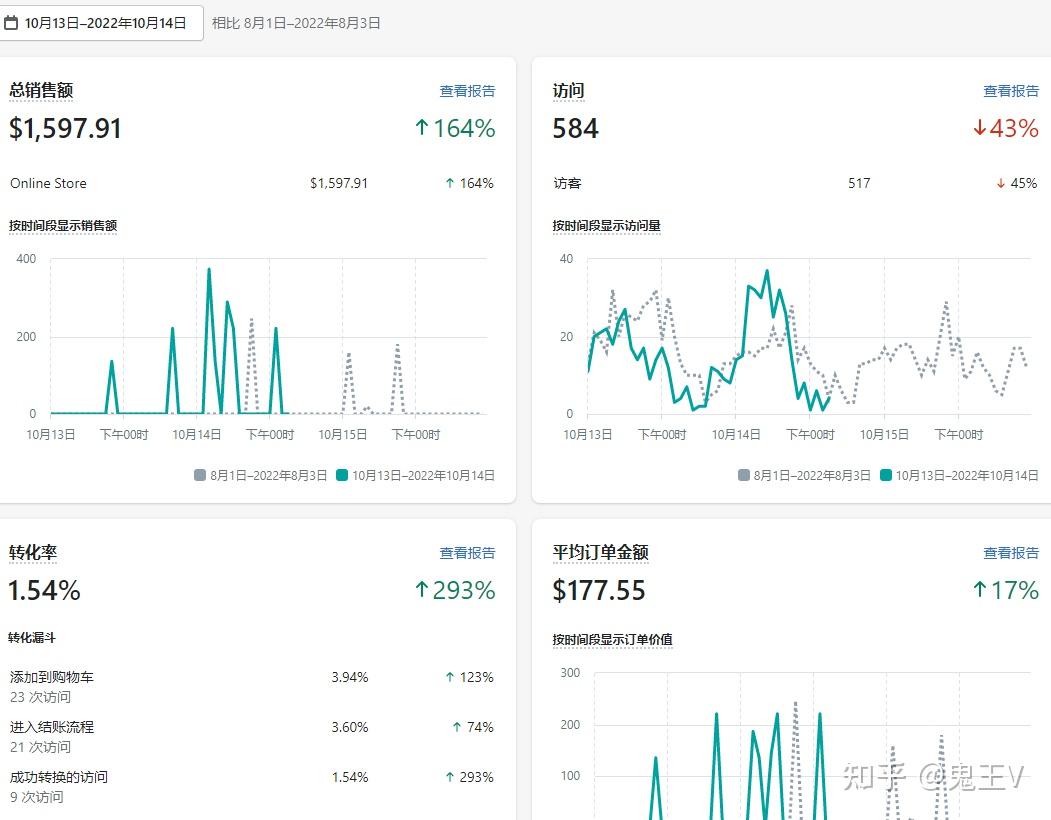Click the 访问 card title
The height and width of the screenshot is (820, 1051).
tap(568, 91)
